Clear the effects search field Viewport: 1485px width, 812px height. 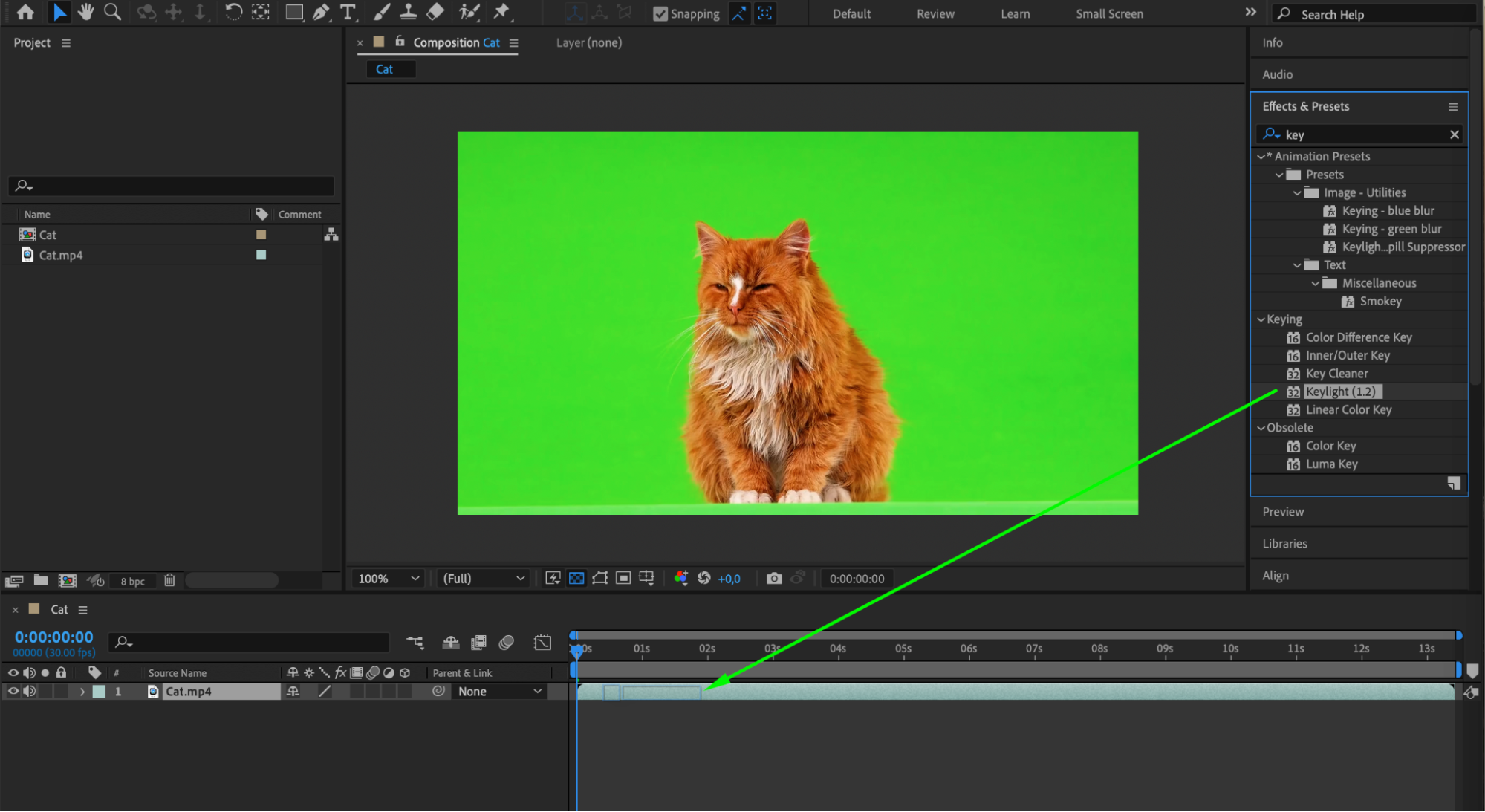tap(1454, 134)
